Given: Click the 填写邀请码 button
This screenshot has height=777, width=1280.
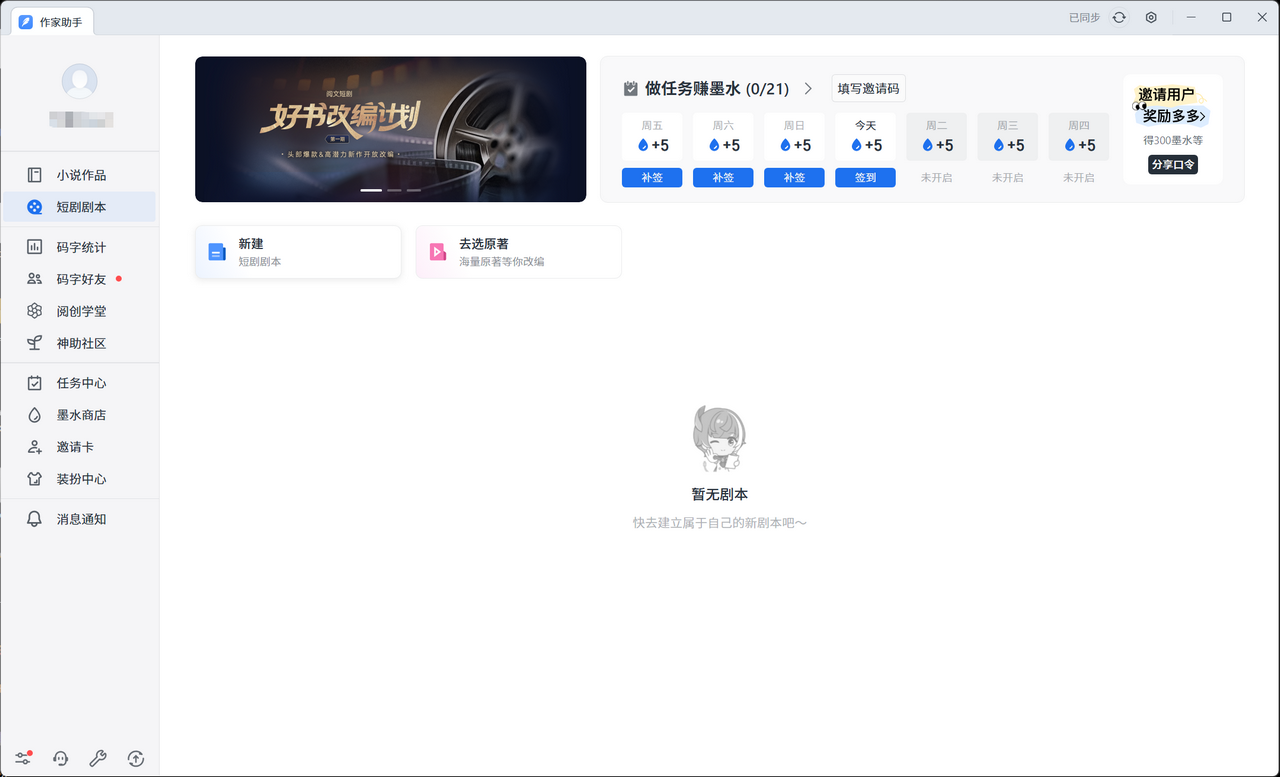Looking at the screenshot, I should [x=868, y=88].
